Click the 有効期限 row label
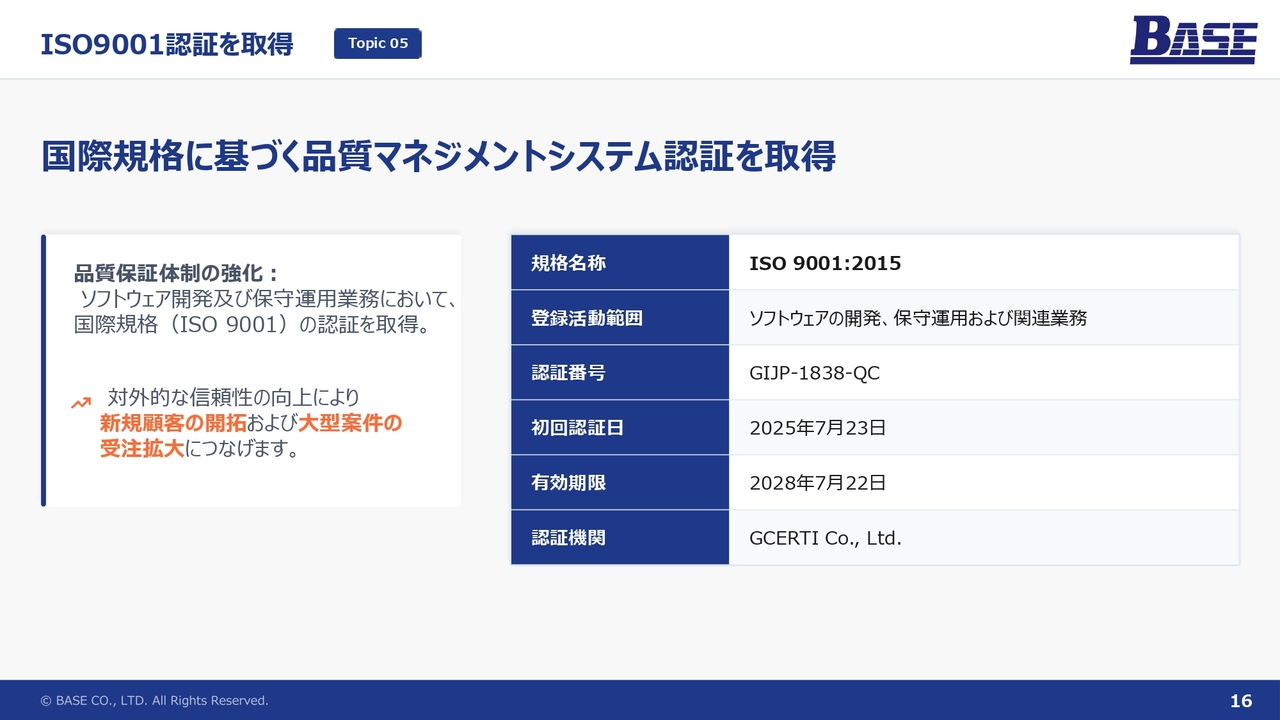Viewport: 1280px width, 720px height. [x=568, y=483]
